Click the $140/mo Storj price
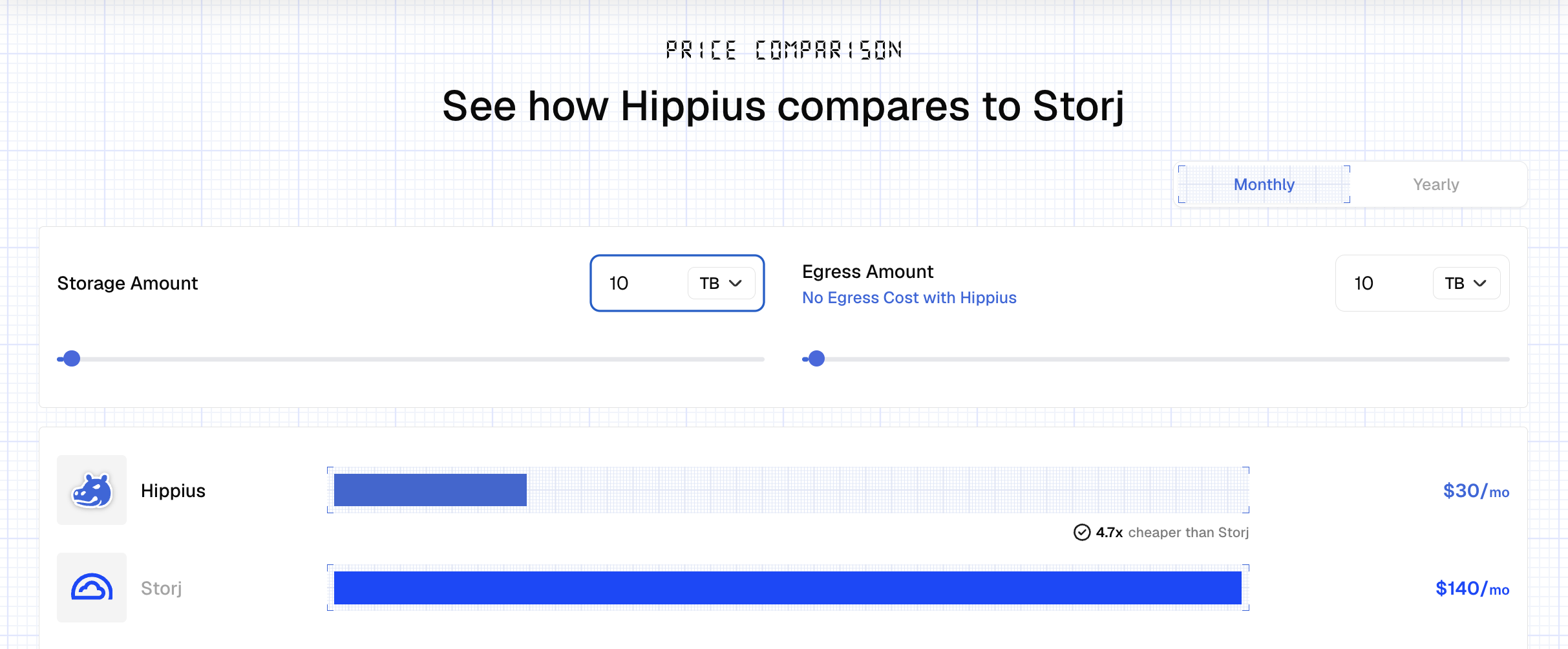Viewport: 1568px width, 649px height. click(1472, 589)
